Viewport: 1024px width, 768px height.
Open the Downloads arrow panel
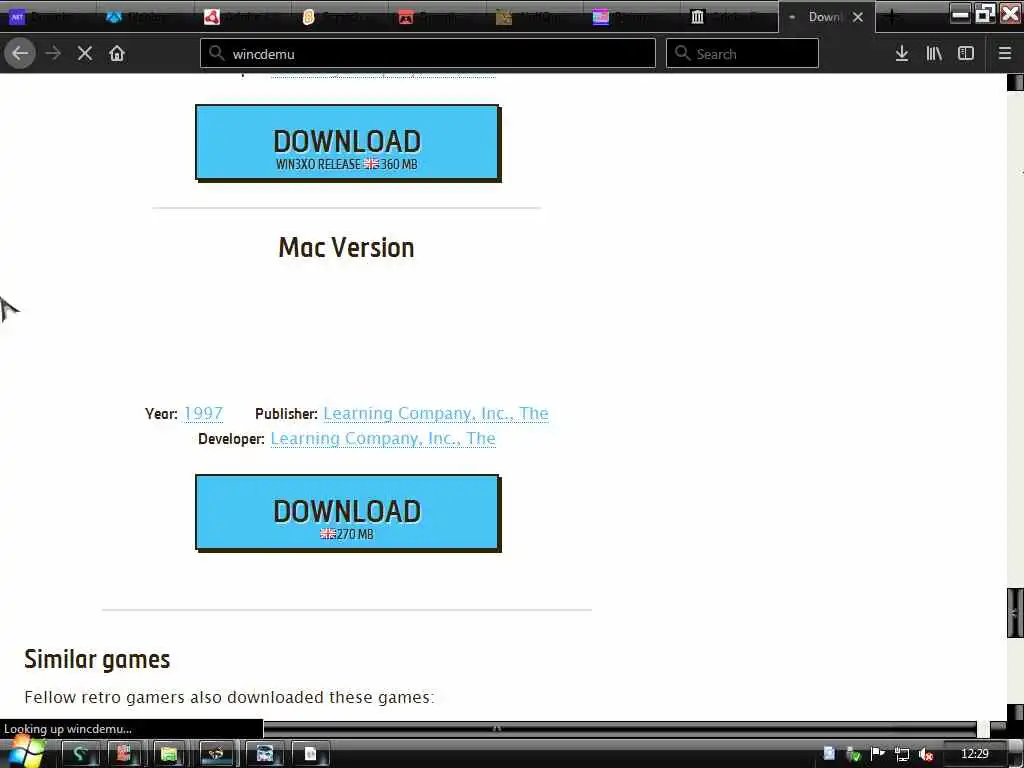(x=902, y=54)
